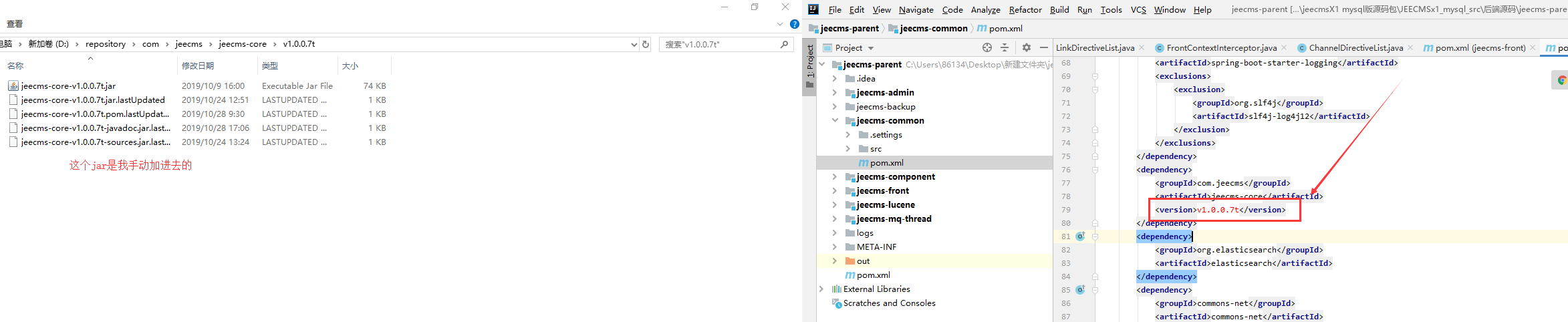The image size is (1568, 322).
Task: Switch to FrontContextInterceptor.java tab
Action: [1221, 48]
